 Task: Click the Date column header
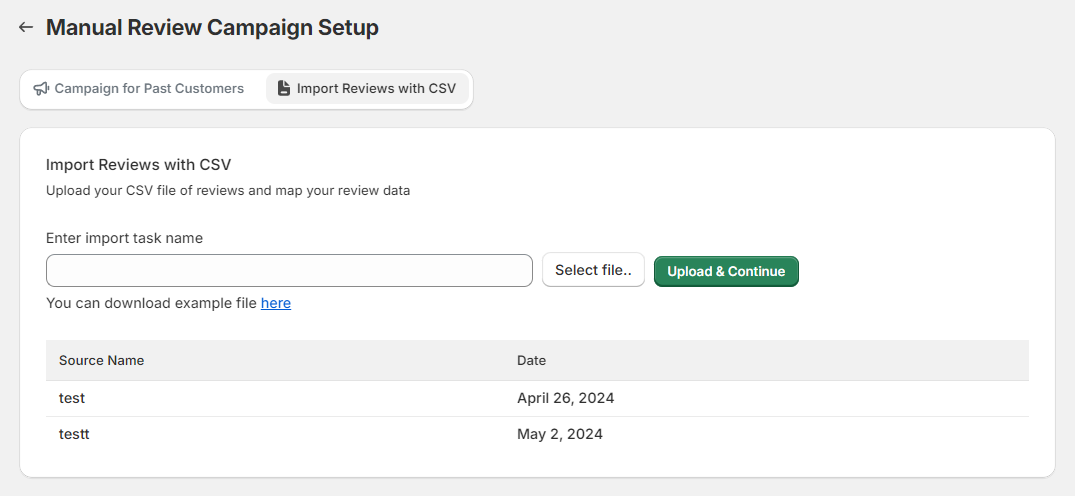point(531,360)
